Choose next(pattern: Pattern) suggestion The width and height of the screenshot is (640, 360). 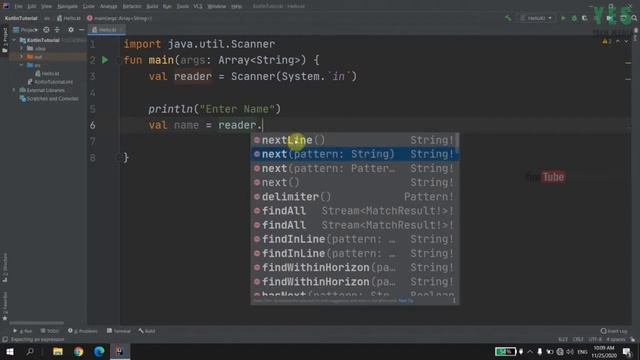(354, 168)
